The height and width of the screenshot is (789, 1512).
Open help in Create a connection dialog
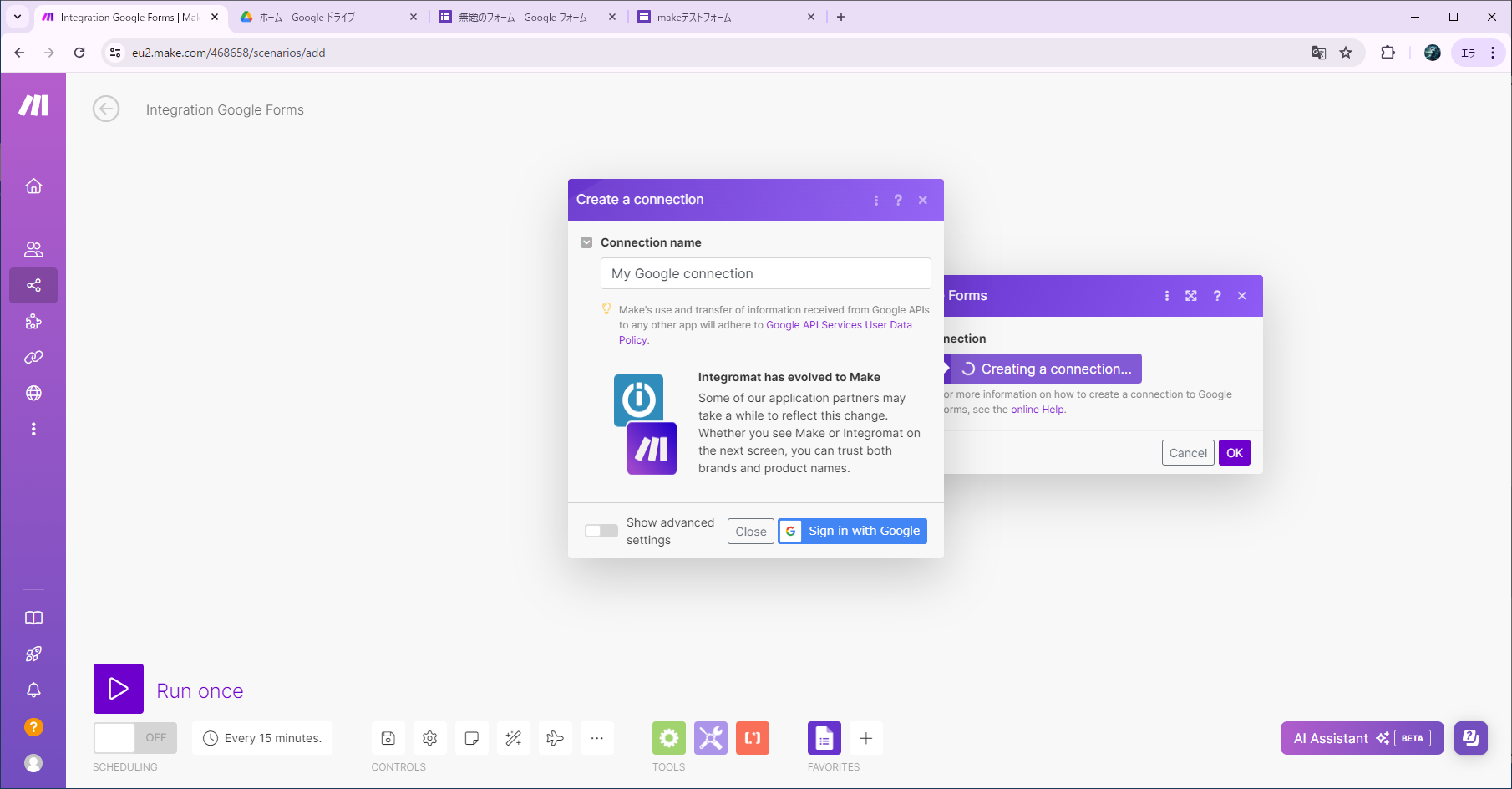[x=898, y=201]
